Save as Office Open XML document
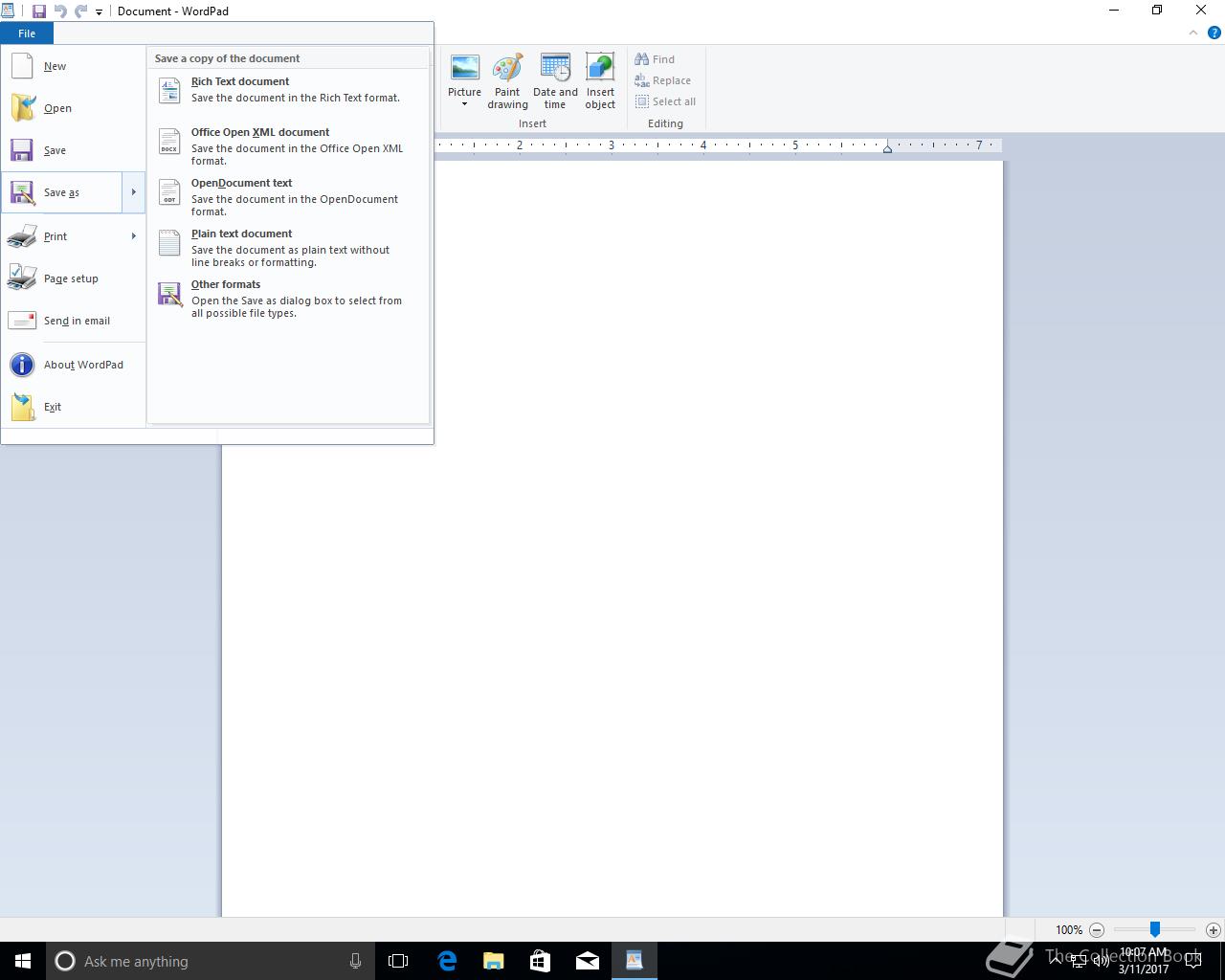 click(288, 146)
